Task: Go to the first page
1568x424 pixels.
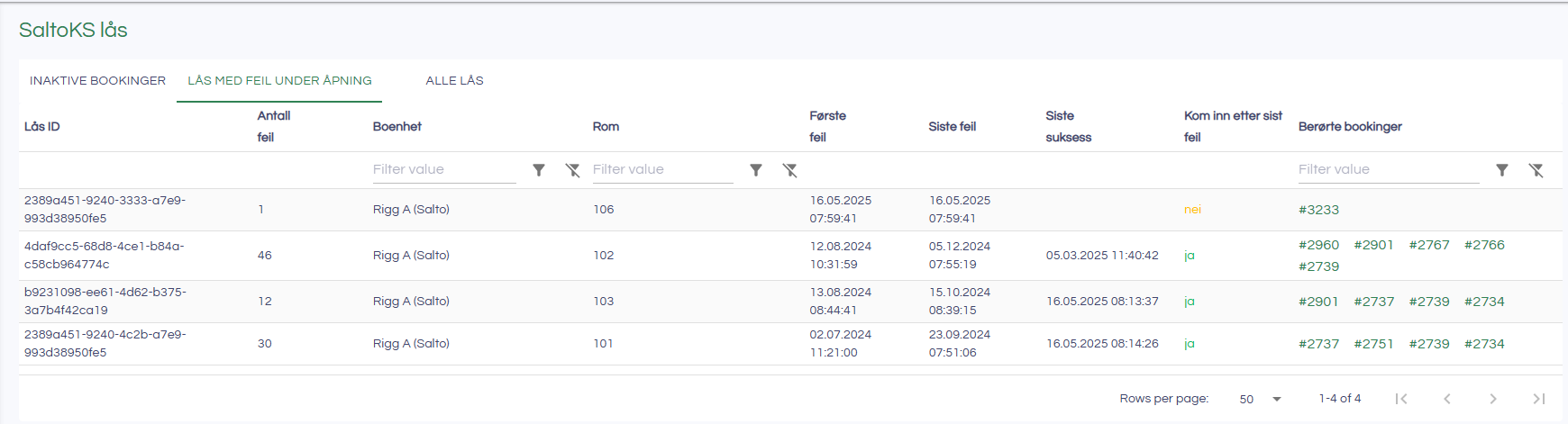Action: tap(1401, 399)
